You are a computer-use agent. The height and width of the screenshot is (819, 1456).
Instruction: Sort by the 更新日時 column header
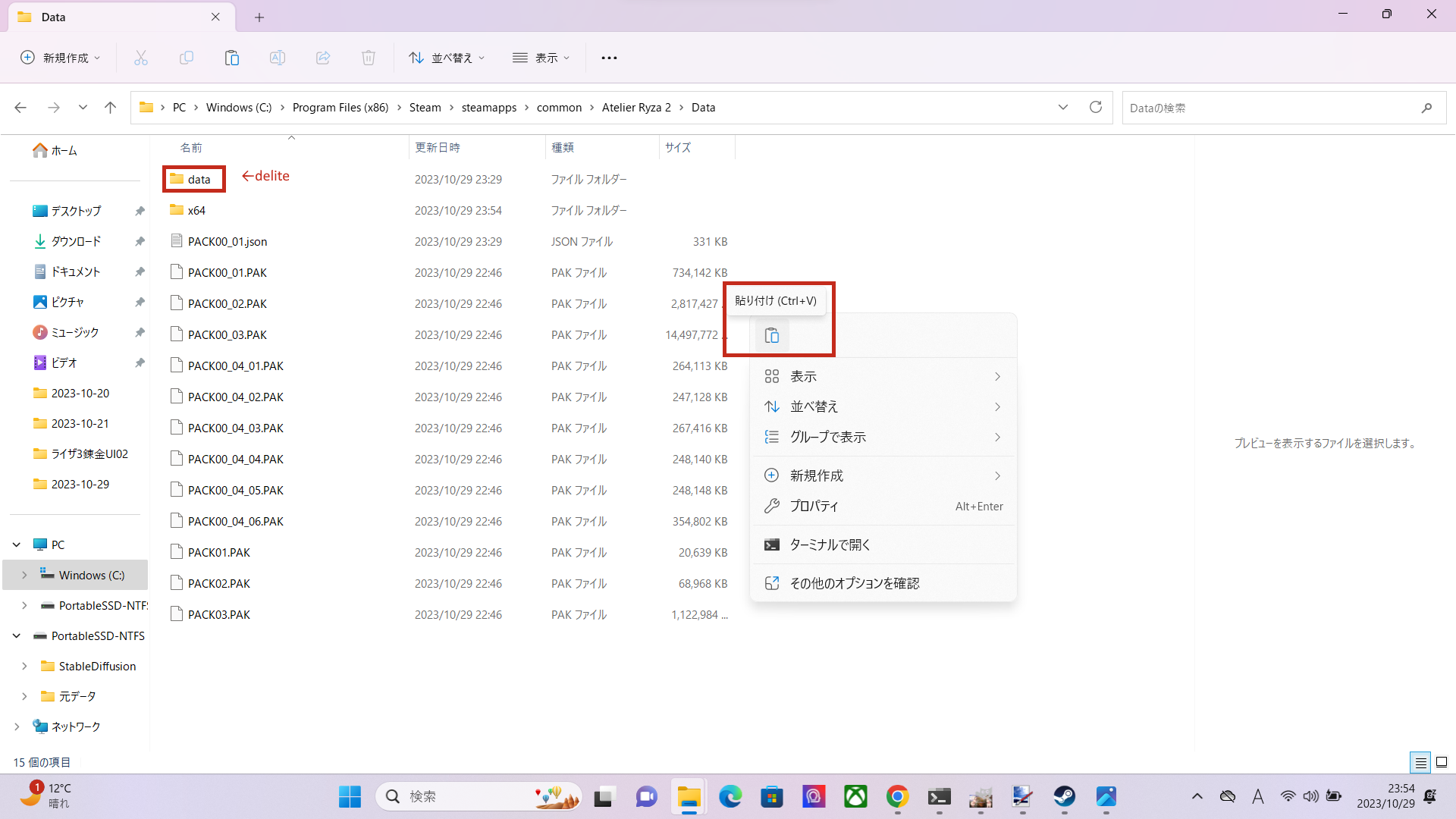click(438, 147)
